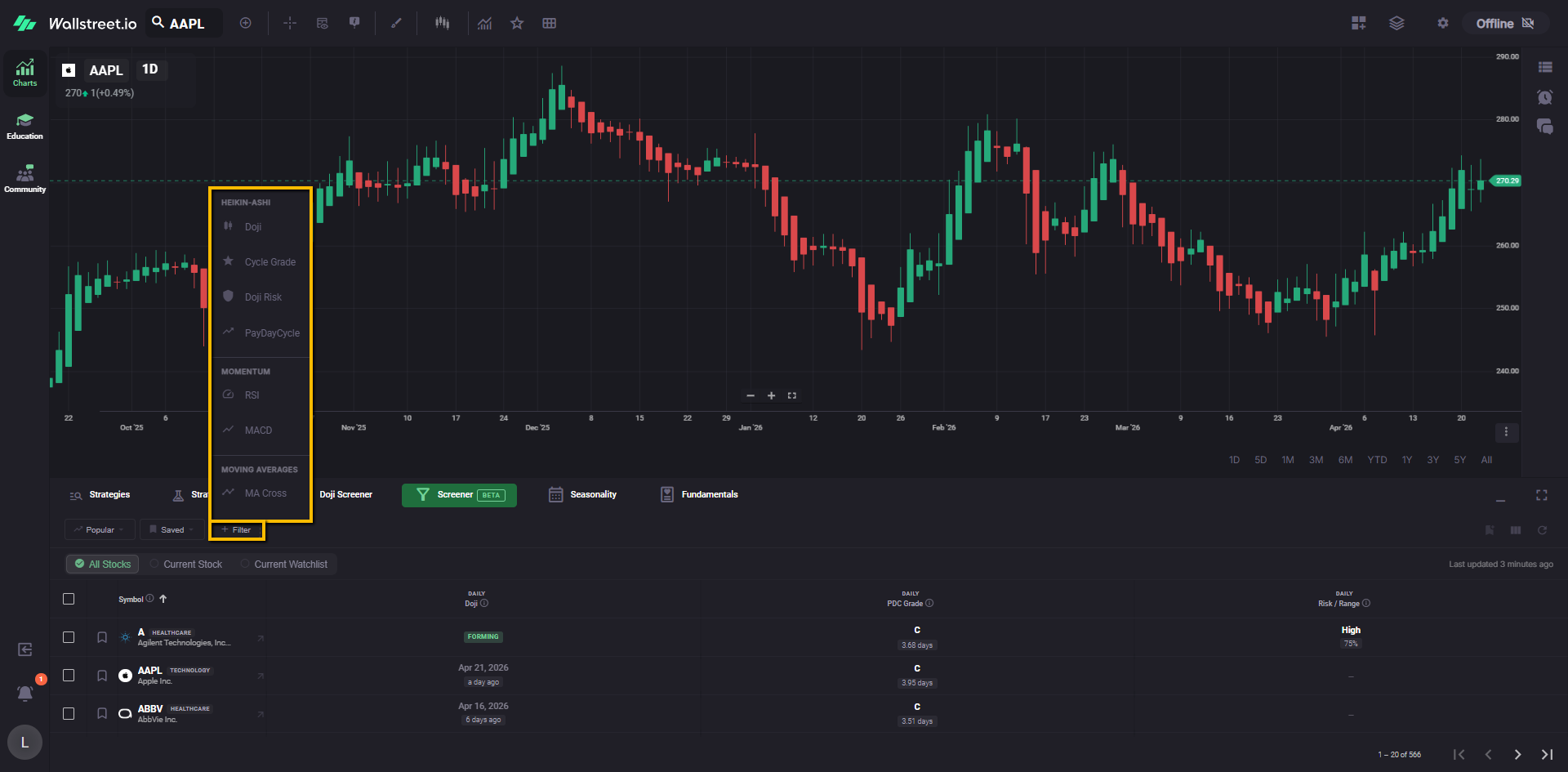Image resolution: width=1568 pixels, height=772 pixels.
Task: Open the settings gear icon
Action: [x=1442, y=23]
